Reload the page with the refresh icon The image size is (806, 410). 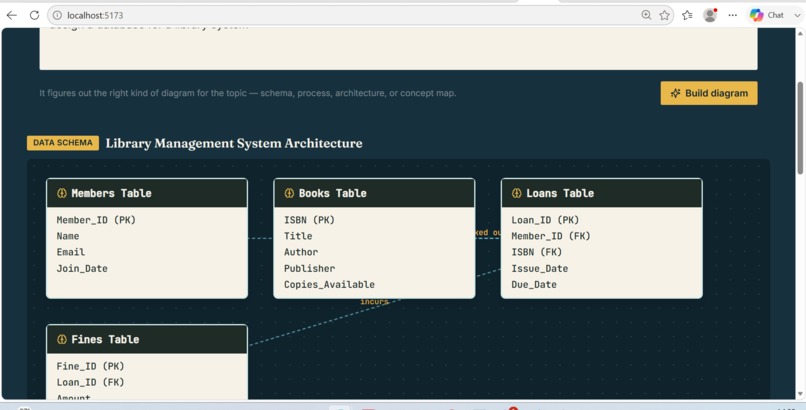click(x=34, y=15)
